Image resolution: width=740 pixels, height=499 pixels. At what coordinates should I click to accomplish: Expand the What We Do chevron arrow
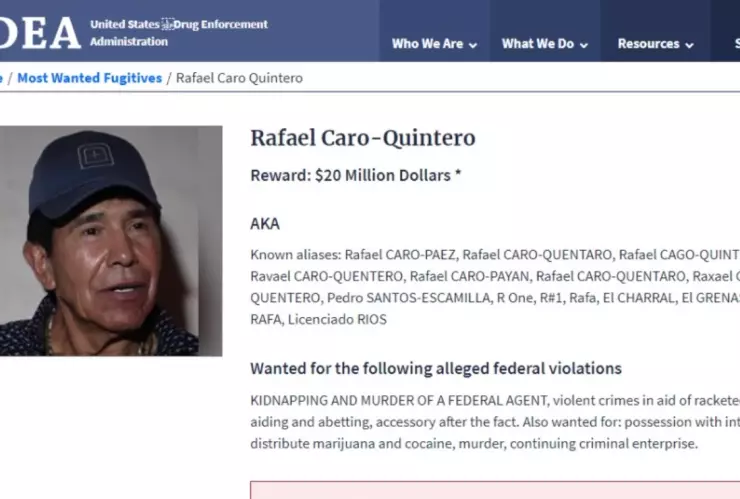tap(584, 45)
